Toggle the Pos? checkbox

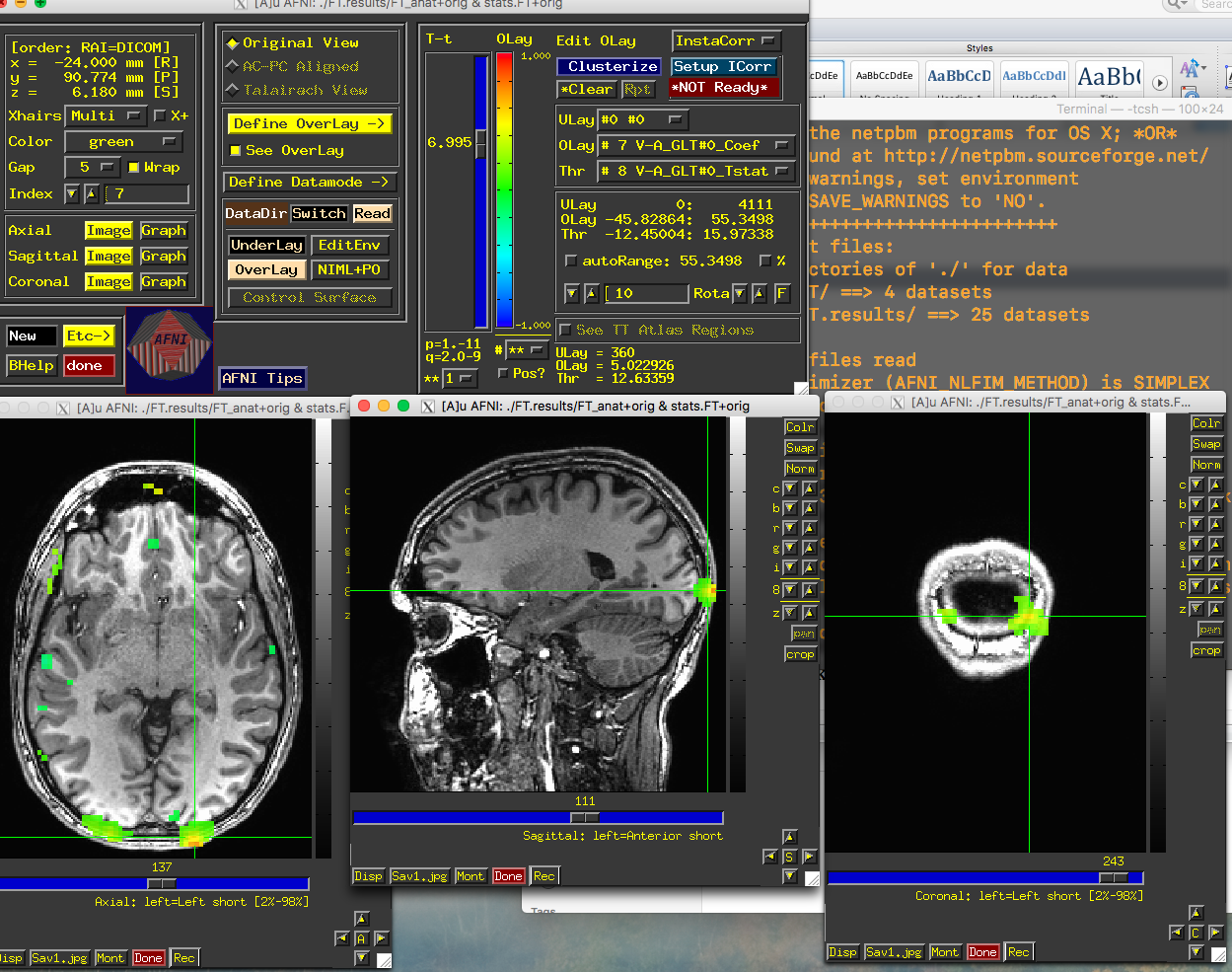[x=521, y=373]
